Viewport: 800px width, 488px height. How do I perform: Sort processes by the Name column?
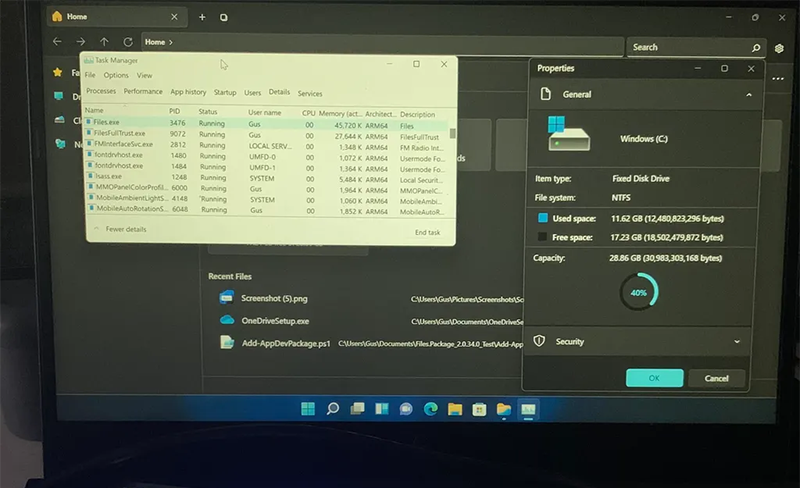[94, 110]
